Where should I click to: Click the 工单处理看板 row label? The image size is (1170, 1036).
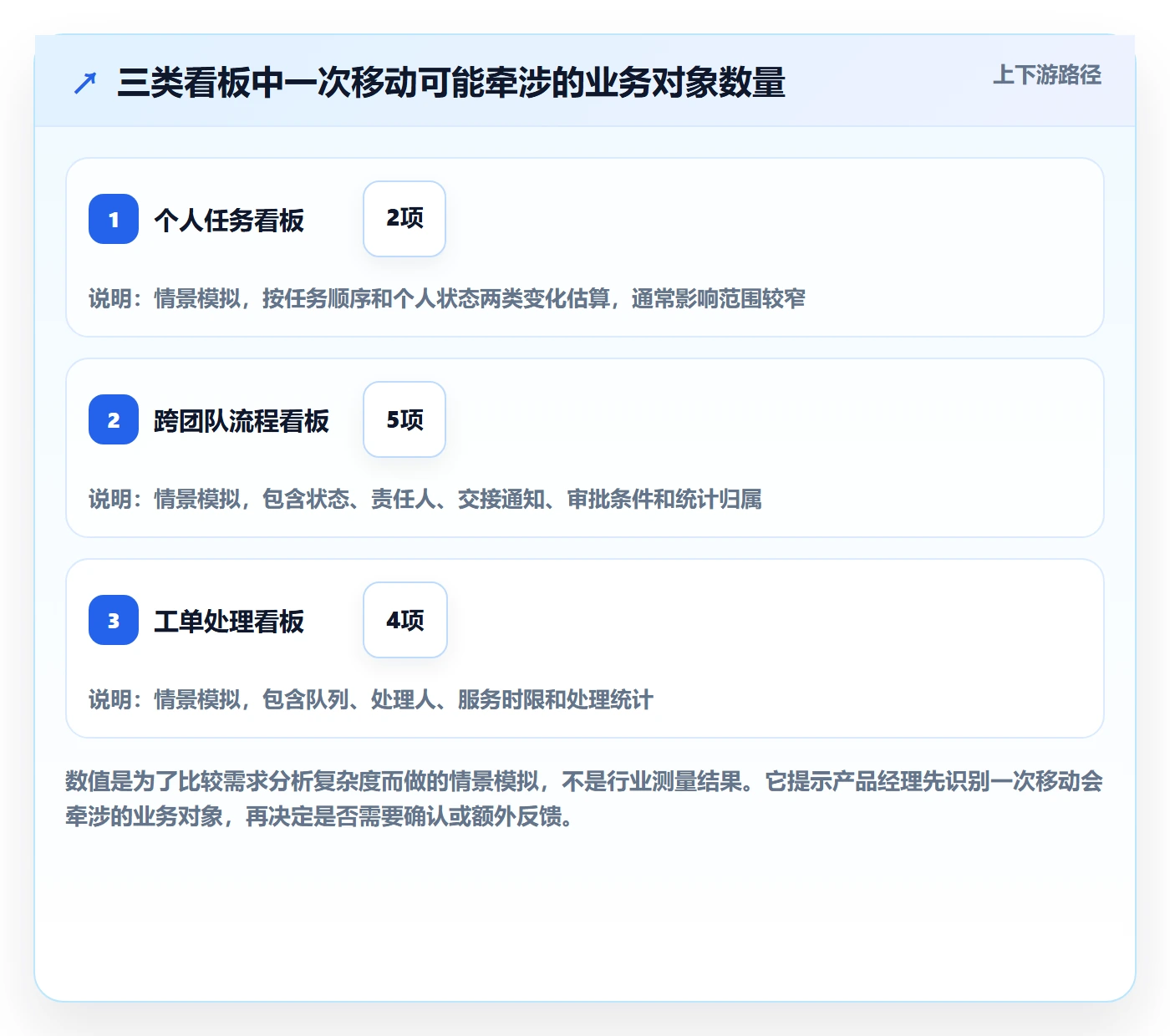(x=229, y=622)
